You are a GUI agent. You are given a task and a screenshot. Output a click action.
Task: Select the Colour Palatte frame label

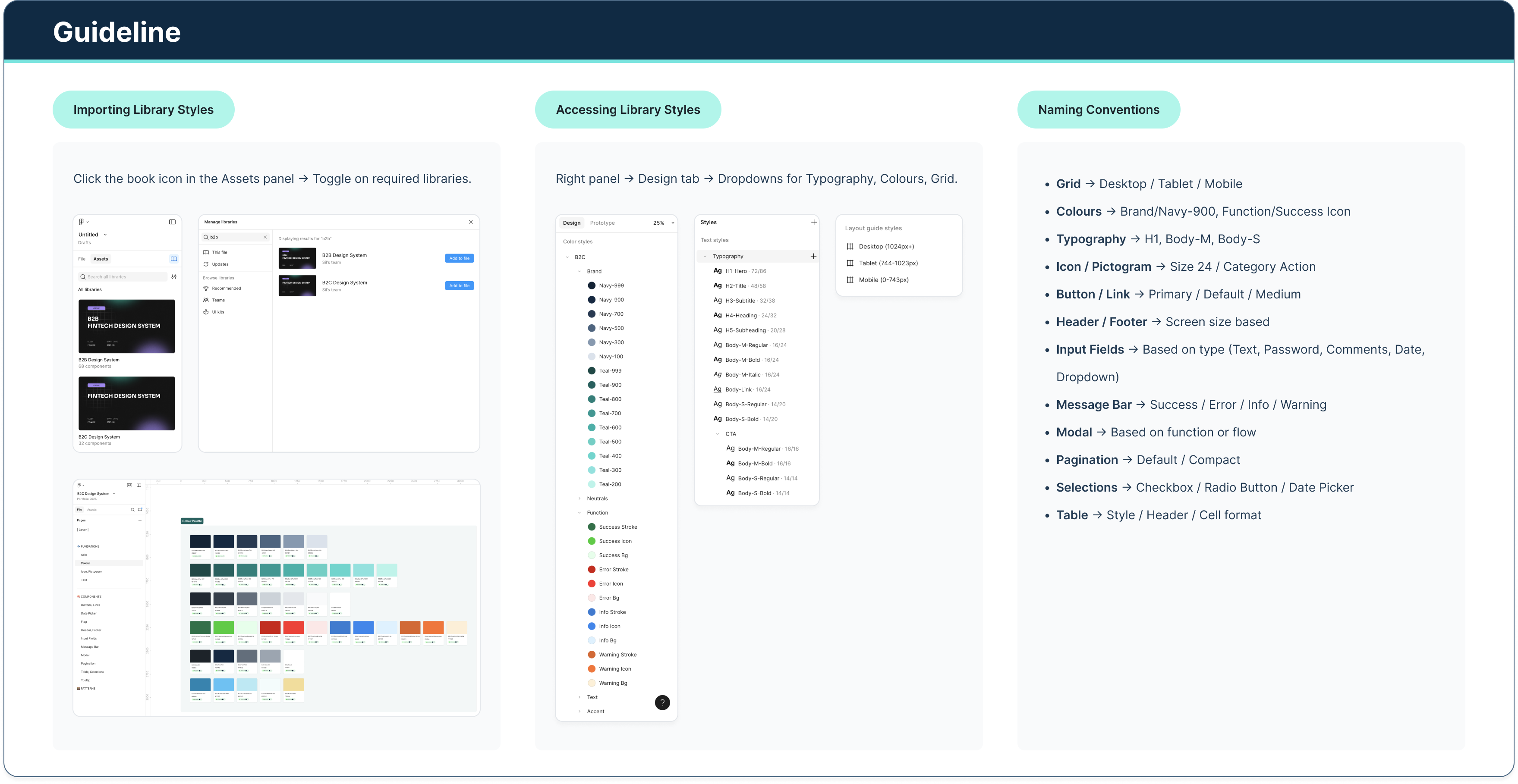pyautogui.click(x=192, y=521)
